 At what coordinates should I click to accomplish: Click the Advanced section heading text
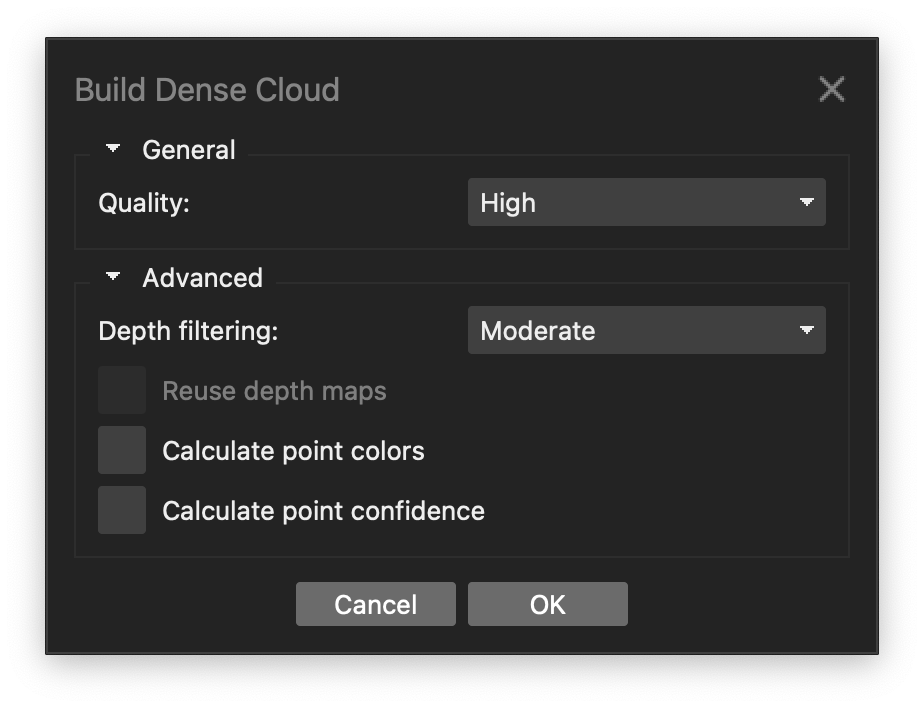[x=202, y=278]
